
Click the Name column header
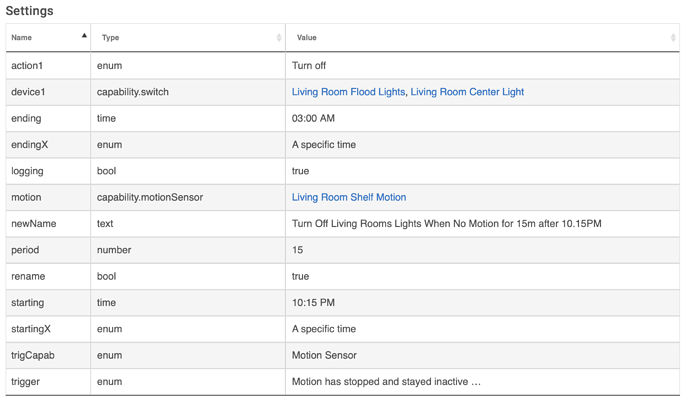[48, 37]
